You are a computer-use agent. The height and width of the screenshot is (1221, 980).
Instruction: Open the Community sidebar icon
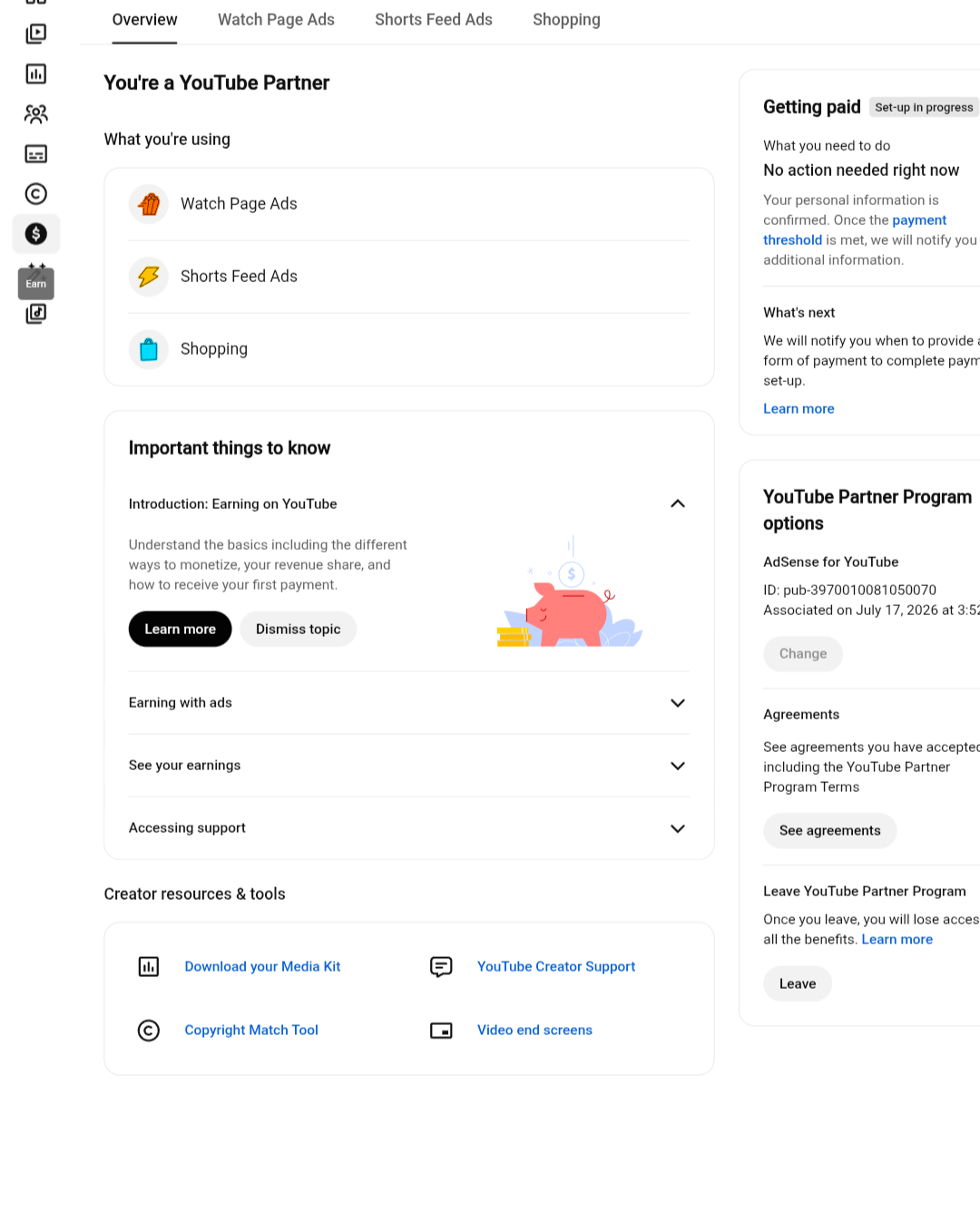coord(36,114)
